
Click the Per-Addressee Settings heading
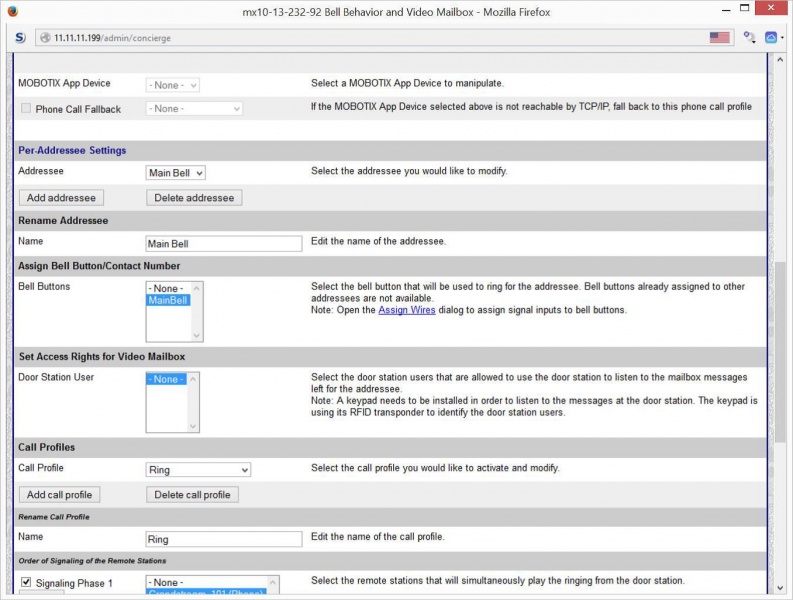click(72, 150)
